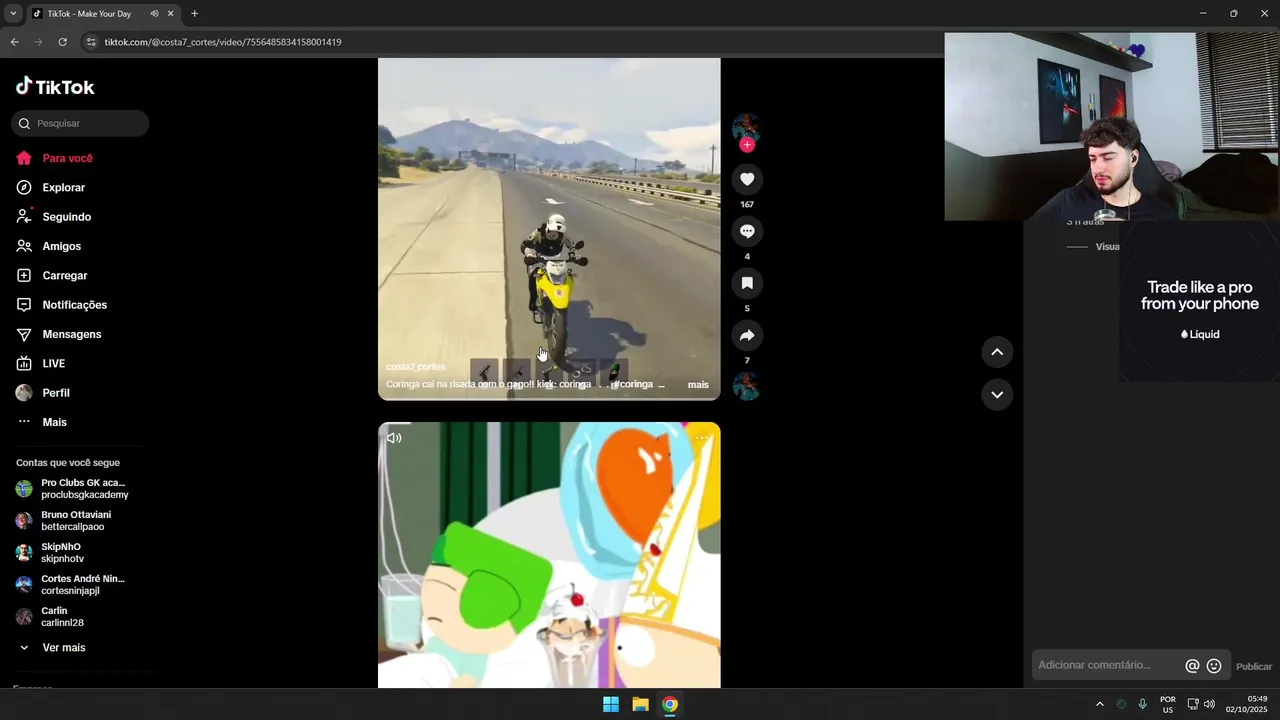
Task: Toggle sound on the lower video
Action: click(394, 438)
